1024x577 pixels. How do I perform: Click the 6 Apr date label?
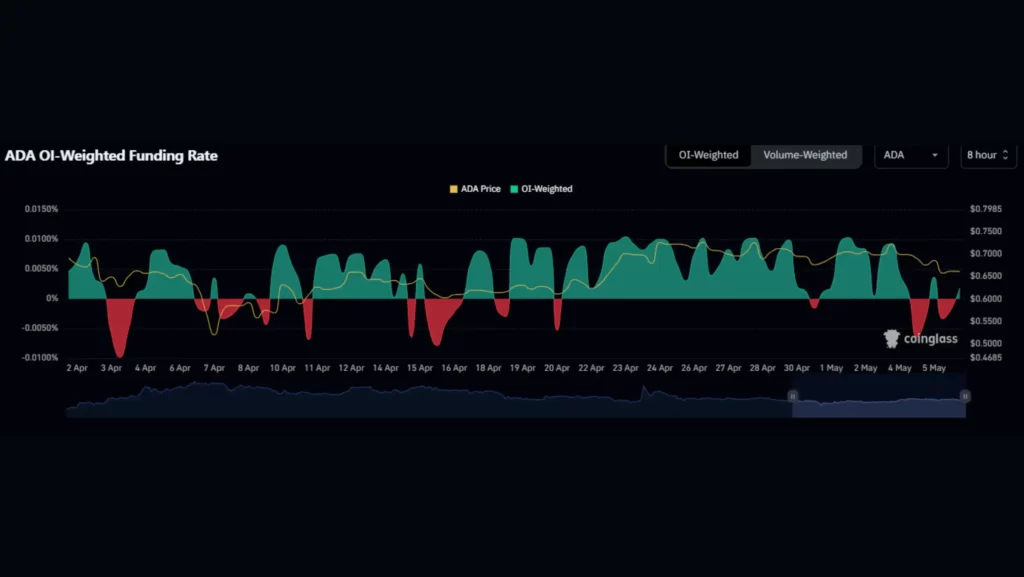[180, 368]
